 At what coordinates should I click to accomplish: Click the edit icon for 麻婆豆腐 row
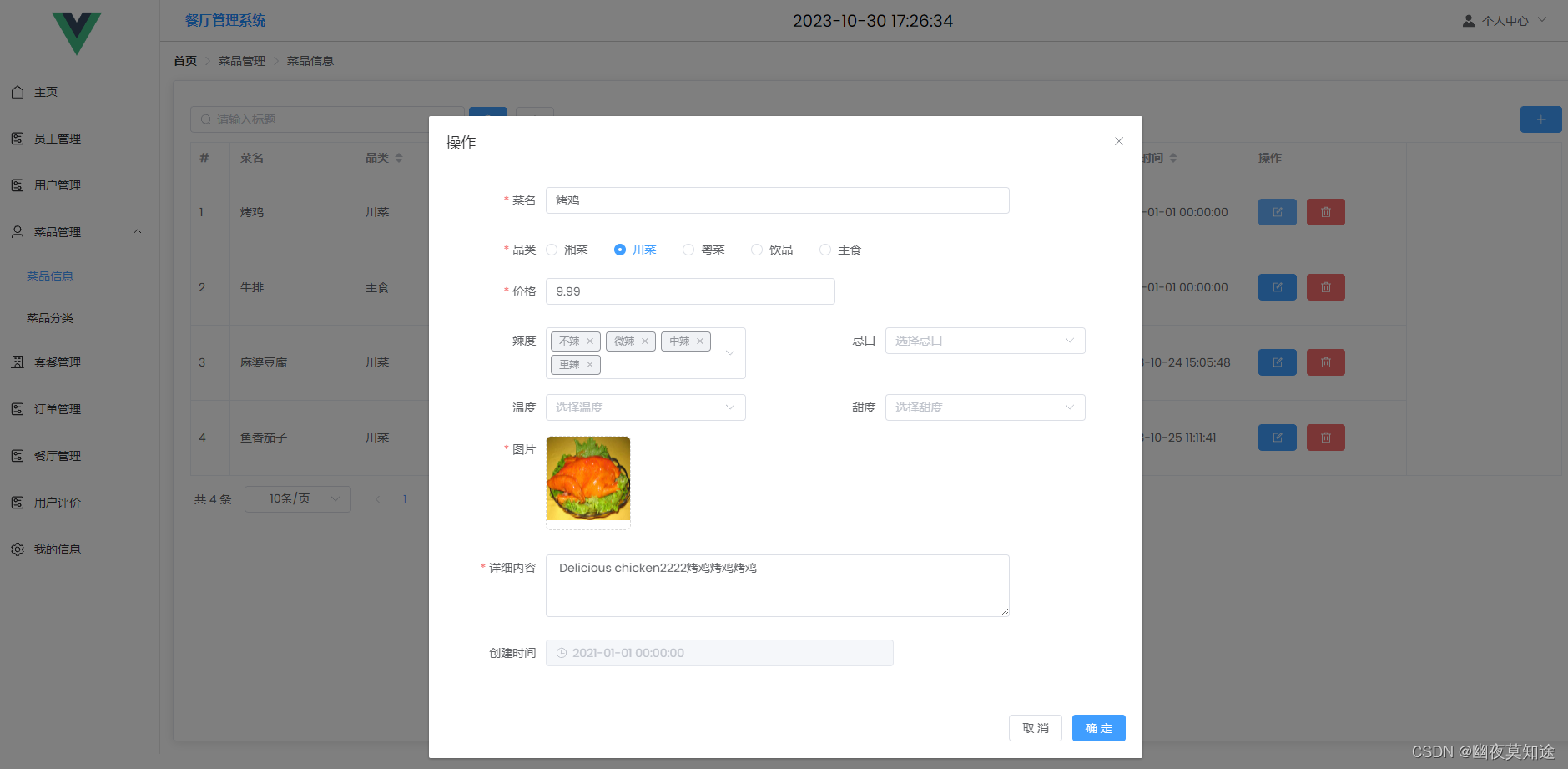click(x=1277, y=362)
